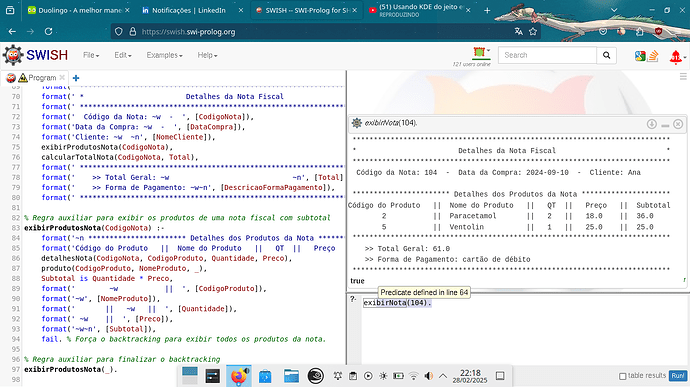Open the Firefox account avatar

pos(621,32)
